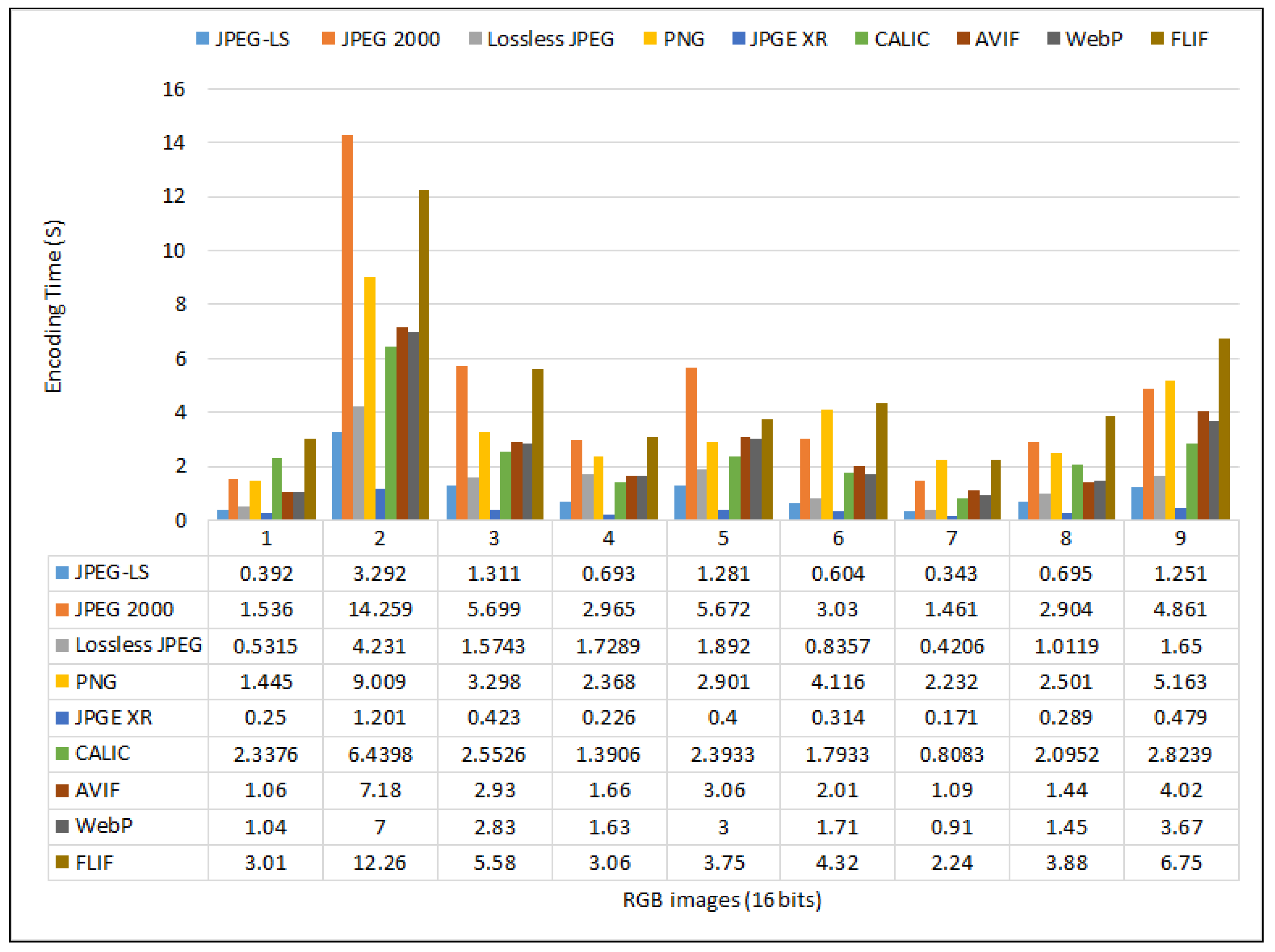Click category label 5 on x-axis
The width and height of the screenshot is (1275, 952).
[x=723, y=538]
